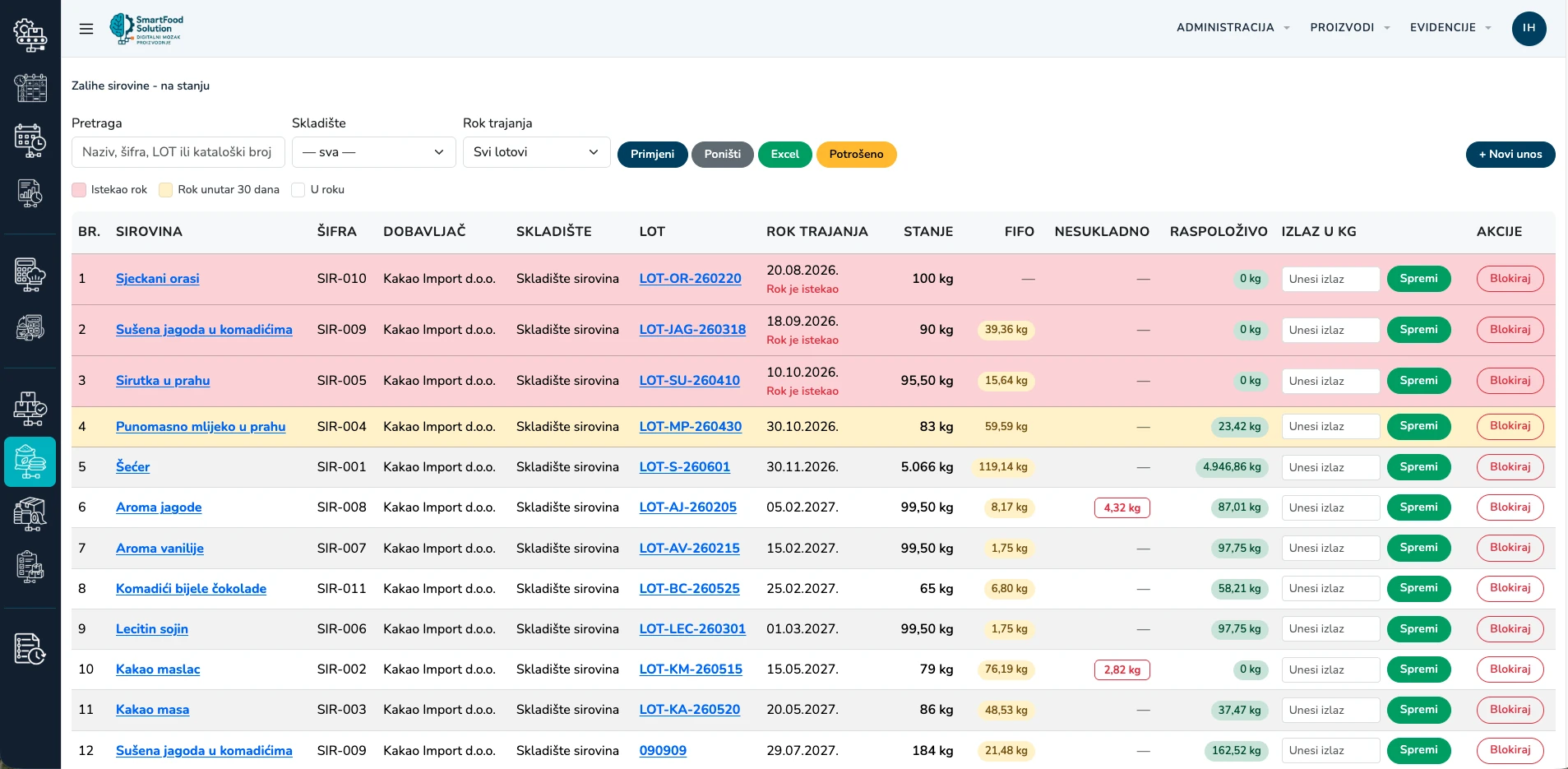Select the highlighted raw material sacks icon
This screenshot has width=1568, height=769.
(x=30, y=461)
